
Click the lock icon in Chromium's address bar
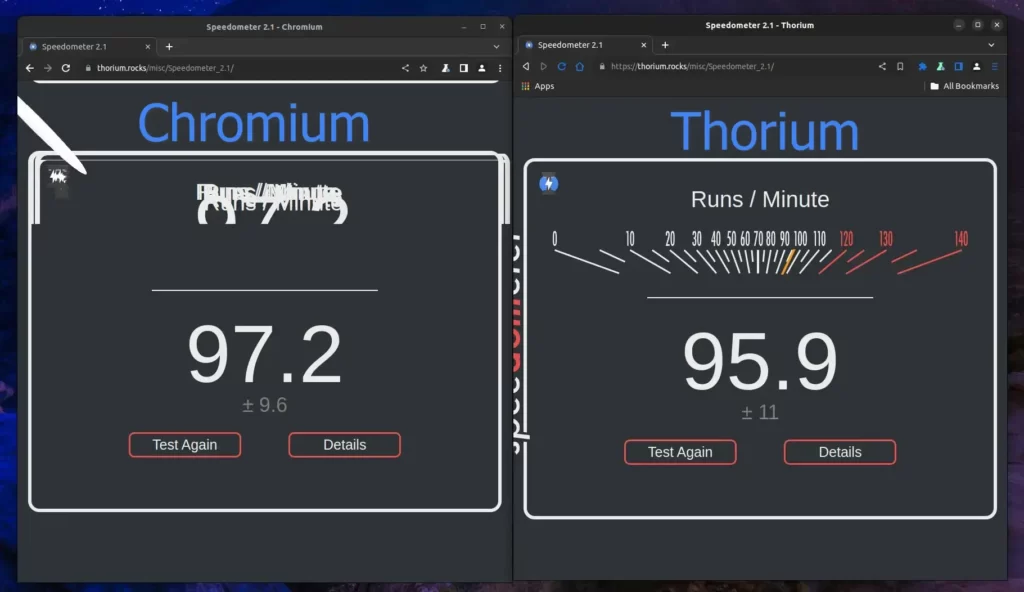coord(88,68)
